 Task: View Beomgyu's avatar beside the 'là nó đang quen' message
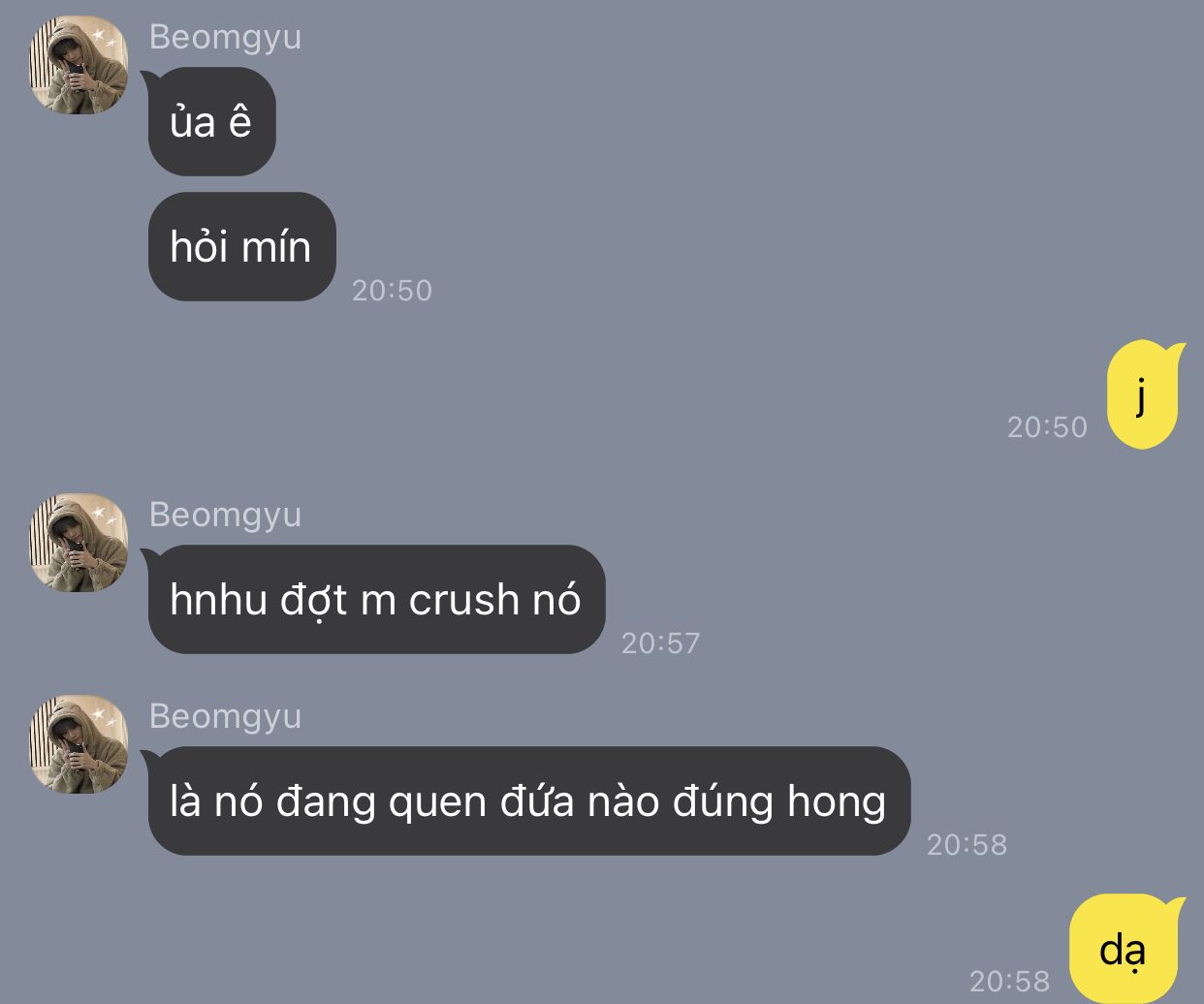pyautogui.click(x=79, y=744)
